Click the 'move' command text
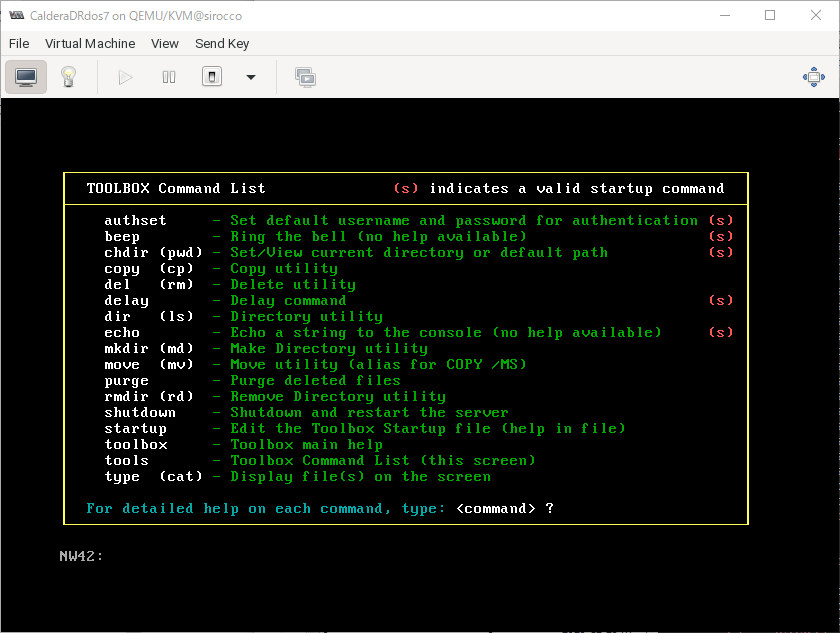The height and width of the screenshot is (633, 840). (122, 365)
